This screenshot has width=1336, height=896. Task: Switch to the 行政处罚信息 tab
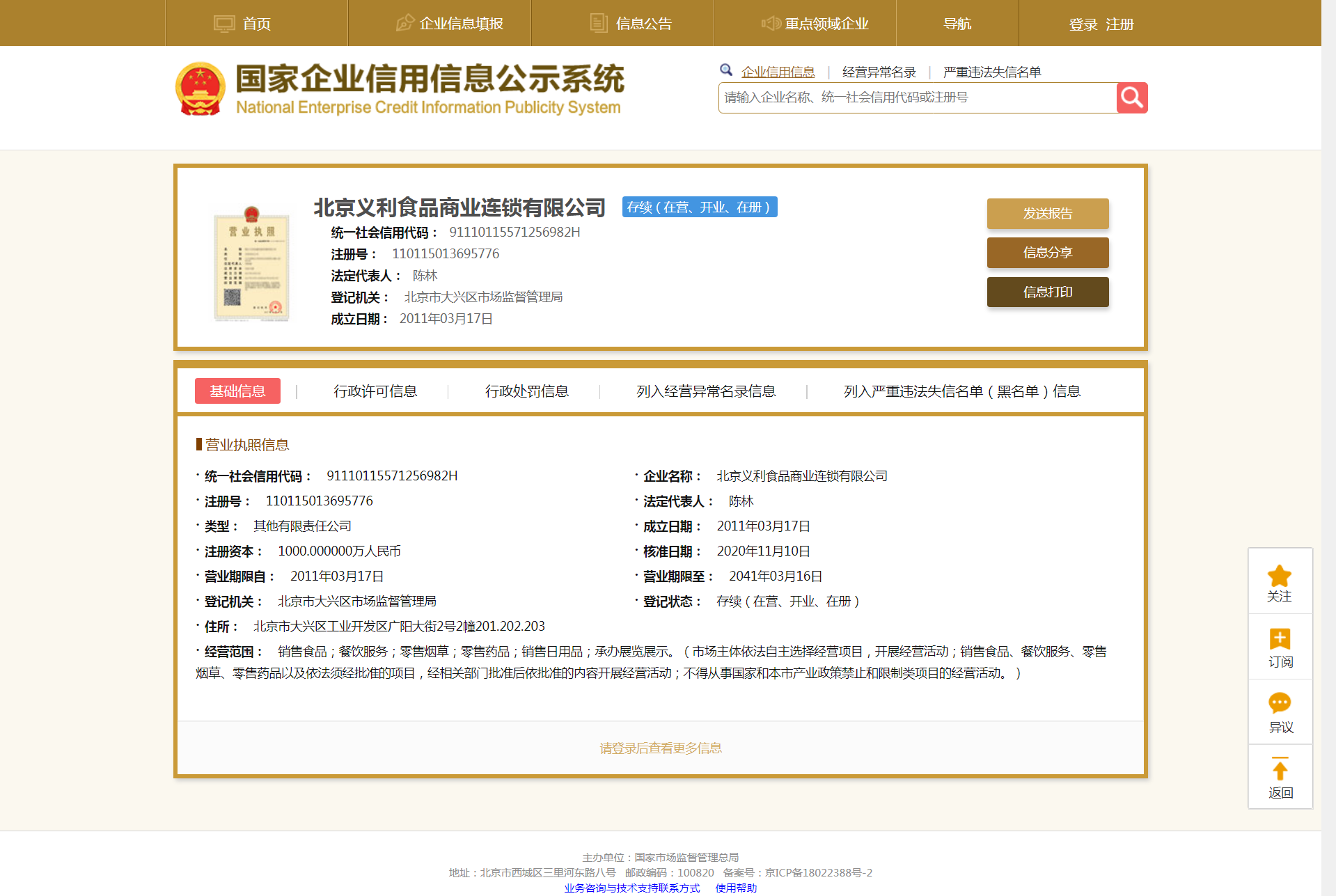527,391
